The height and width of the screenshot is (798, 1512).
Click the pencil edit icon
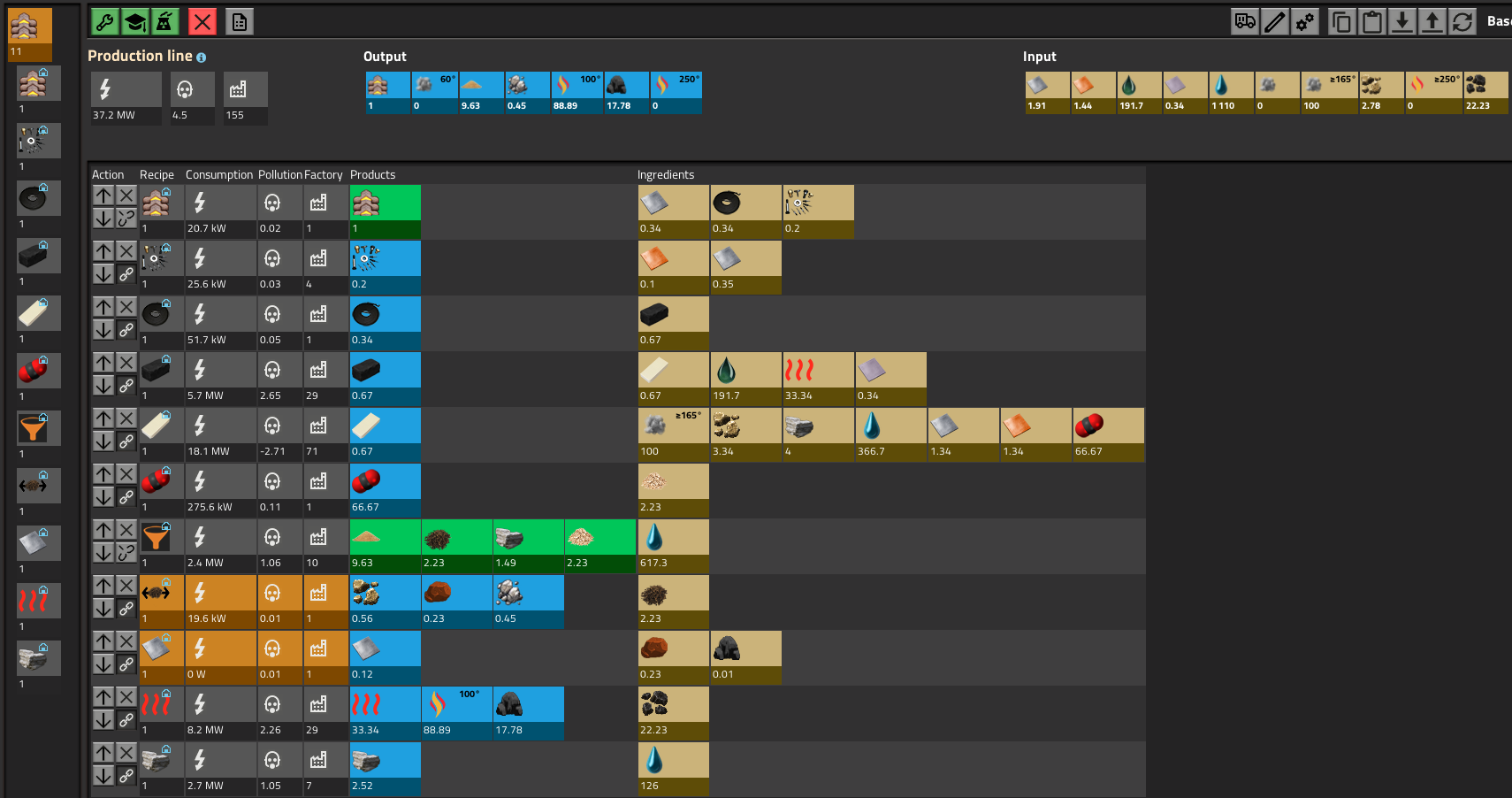(x=1275, y=22)
